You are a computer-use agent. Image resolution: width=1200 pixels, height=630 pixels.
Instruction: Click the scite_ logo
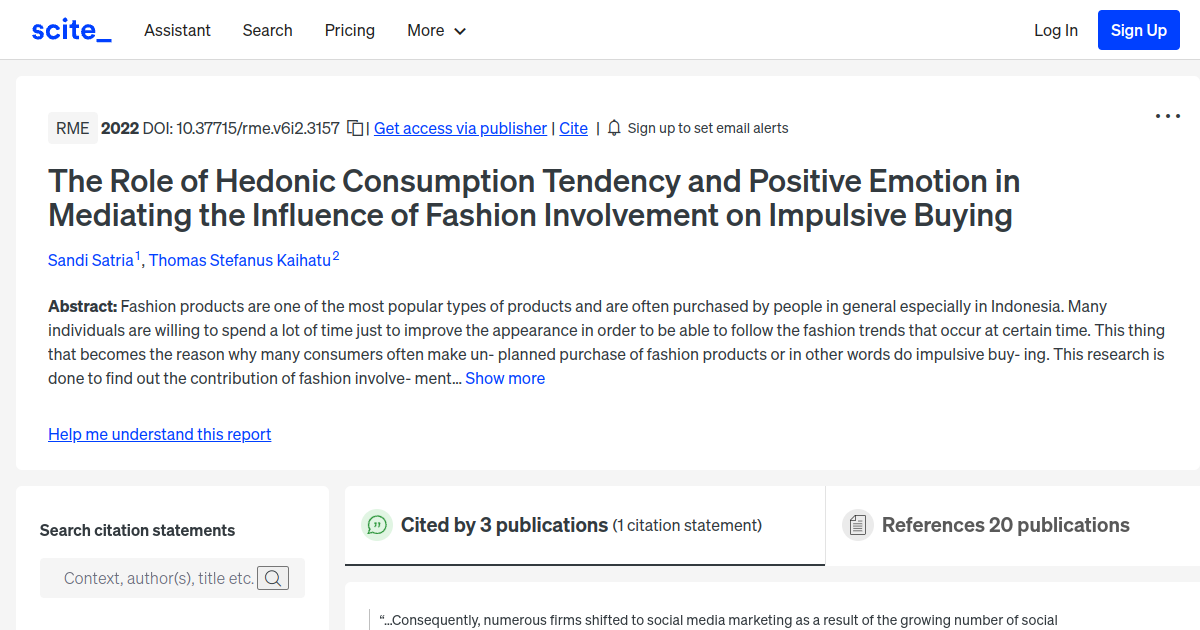[x=70, y=29]
